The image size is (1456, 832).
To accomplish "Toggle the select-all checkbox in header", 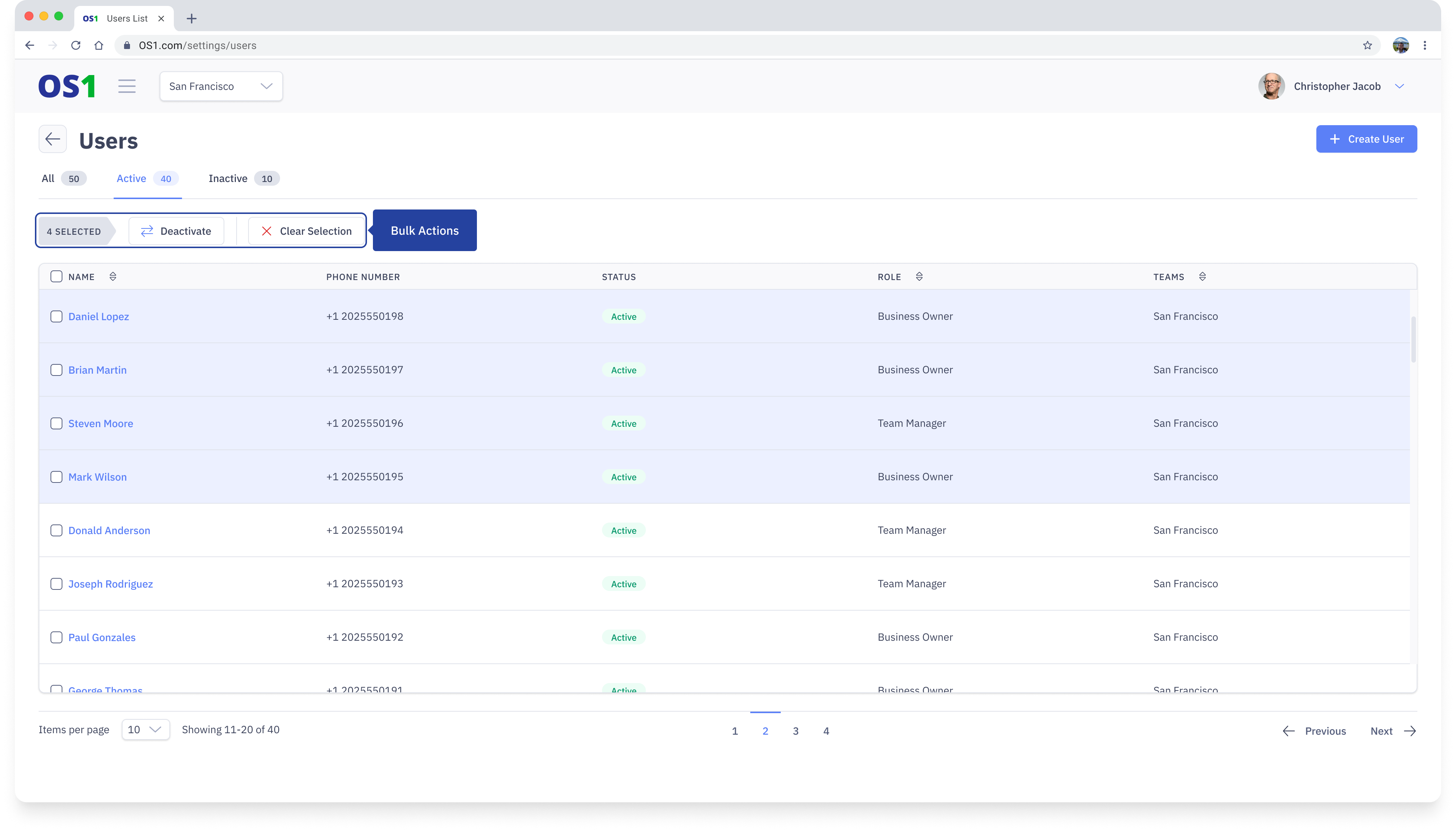I will (x=56, y=277).
